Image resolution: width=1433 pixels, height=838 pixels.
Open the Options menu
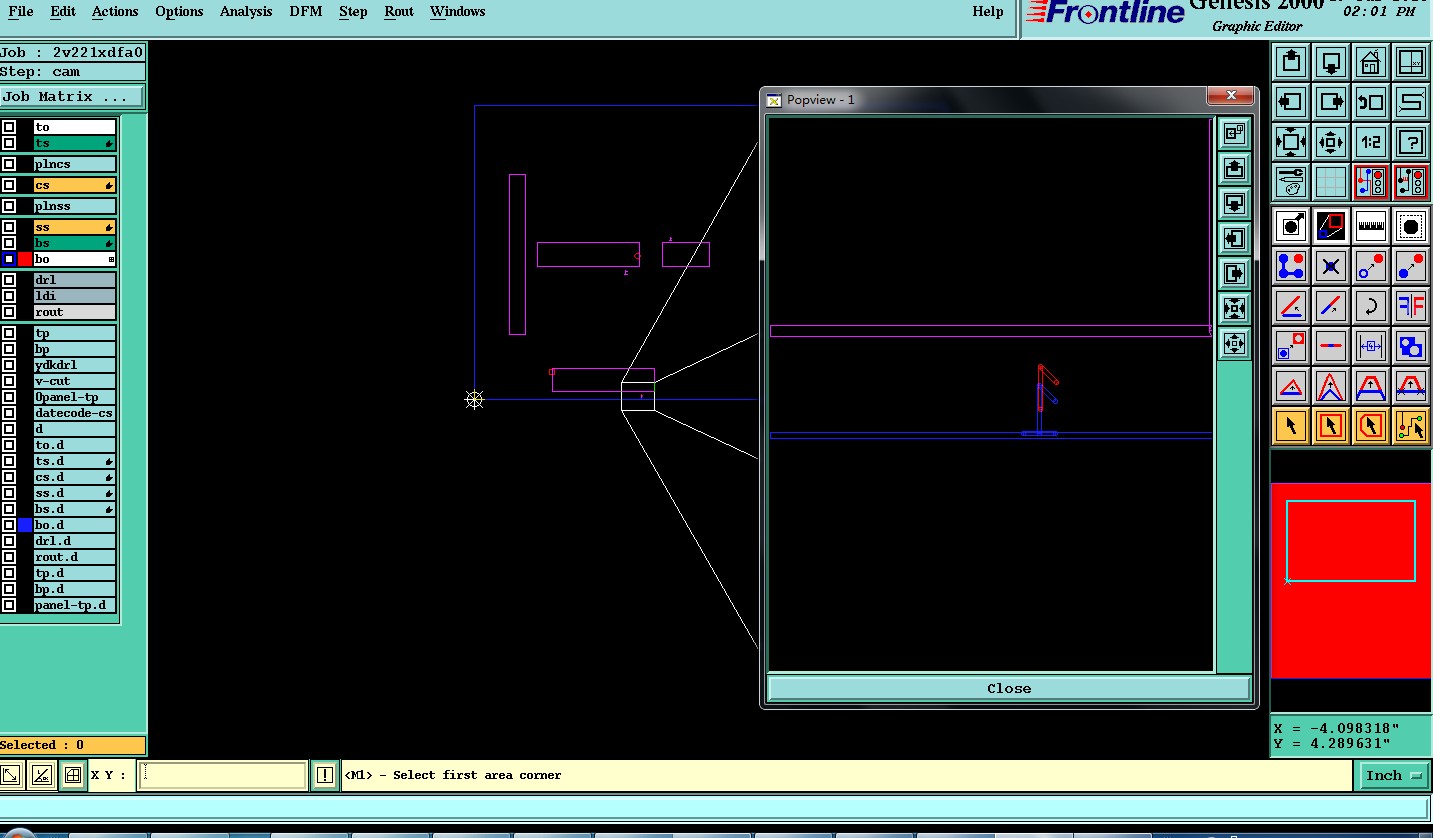coord(179,12)
